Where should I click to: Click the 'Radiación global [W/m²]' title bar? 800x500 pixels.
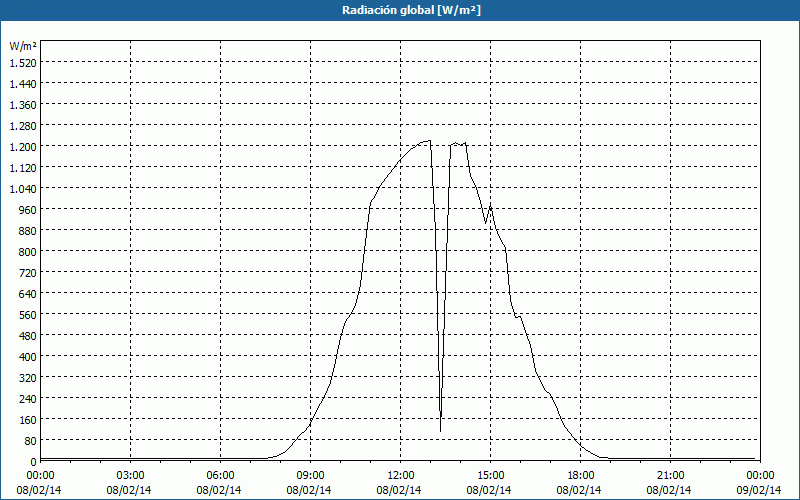400,10
